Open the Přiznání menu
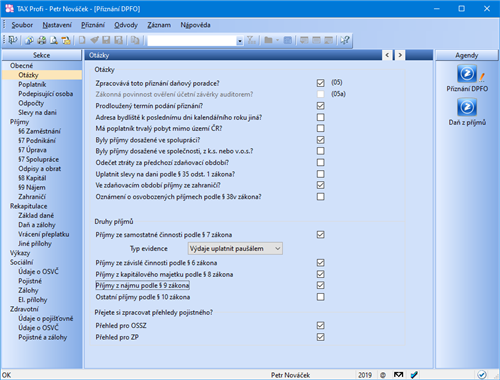Viewport: 500px width, 380px height. pos(93,25)
